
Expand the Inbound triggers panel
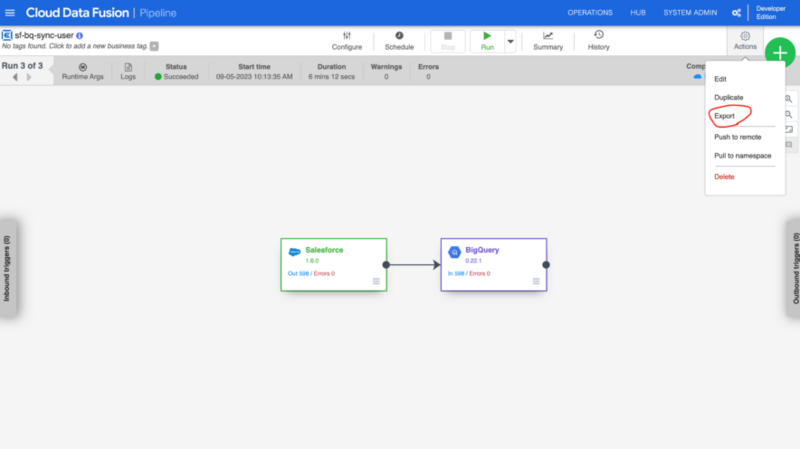7,268
